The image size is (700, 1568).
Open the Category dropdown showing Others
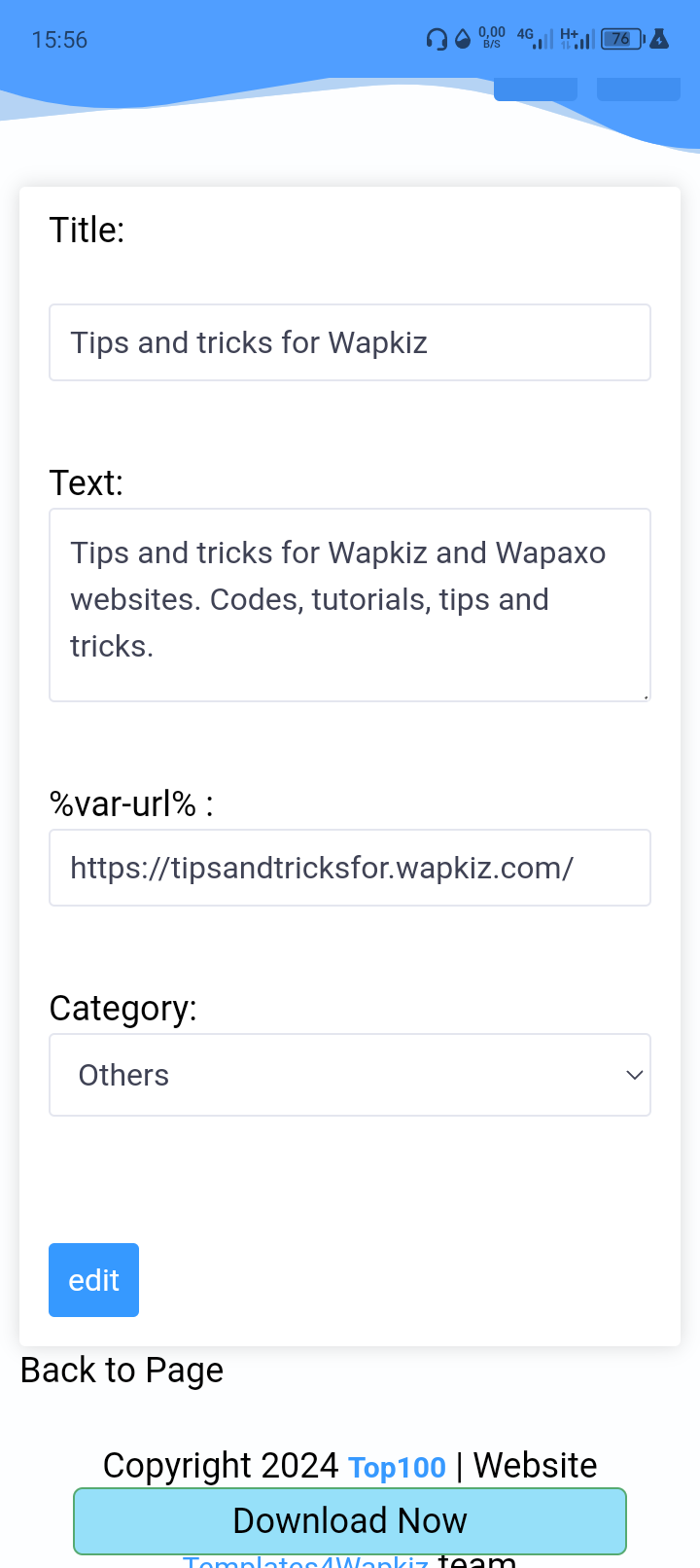pos(350,1075)
